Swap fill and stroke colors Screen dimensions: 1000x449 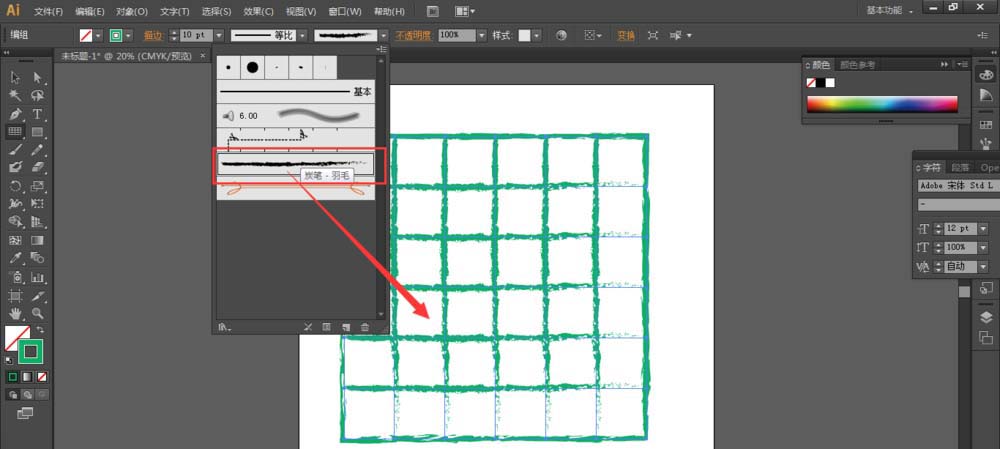(41, 330)
